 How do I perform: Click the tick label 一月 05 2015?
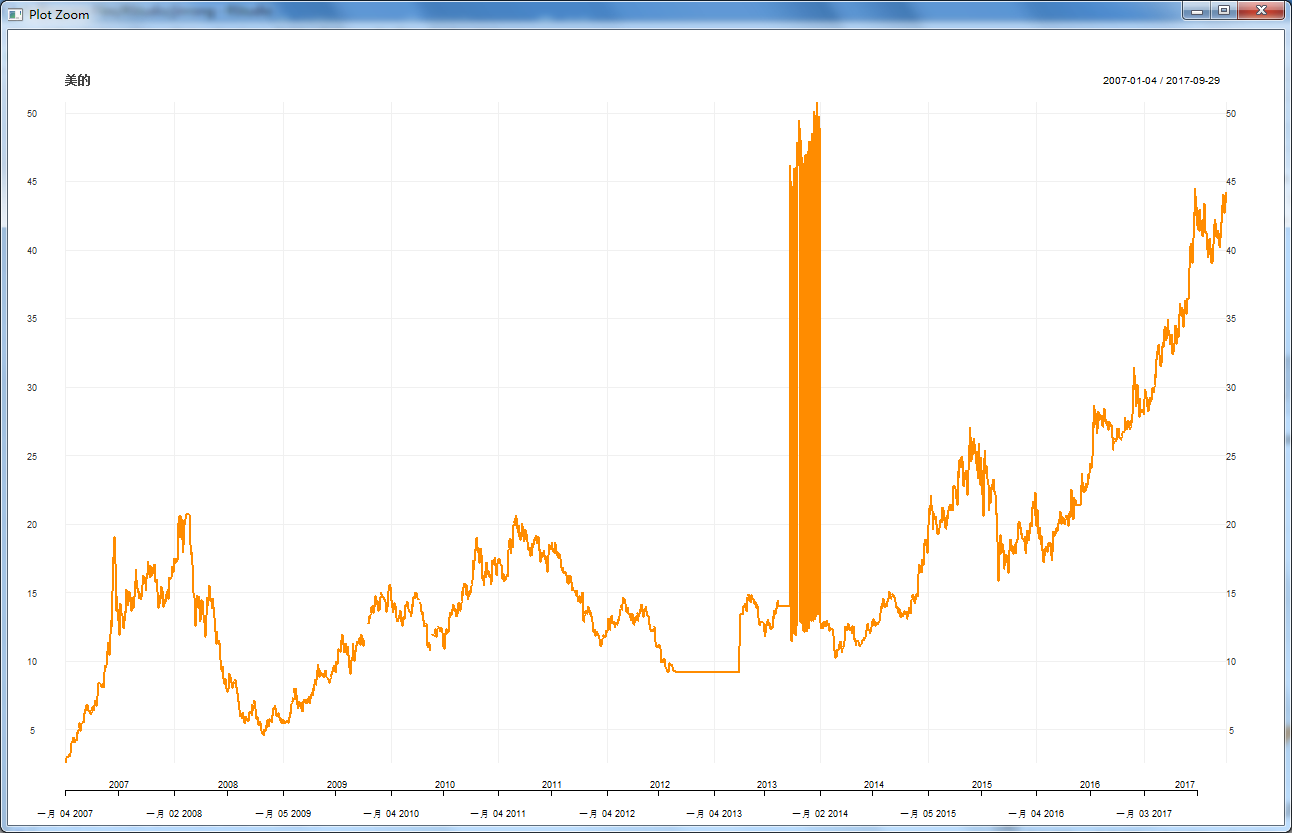coord(928,814)
